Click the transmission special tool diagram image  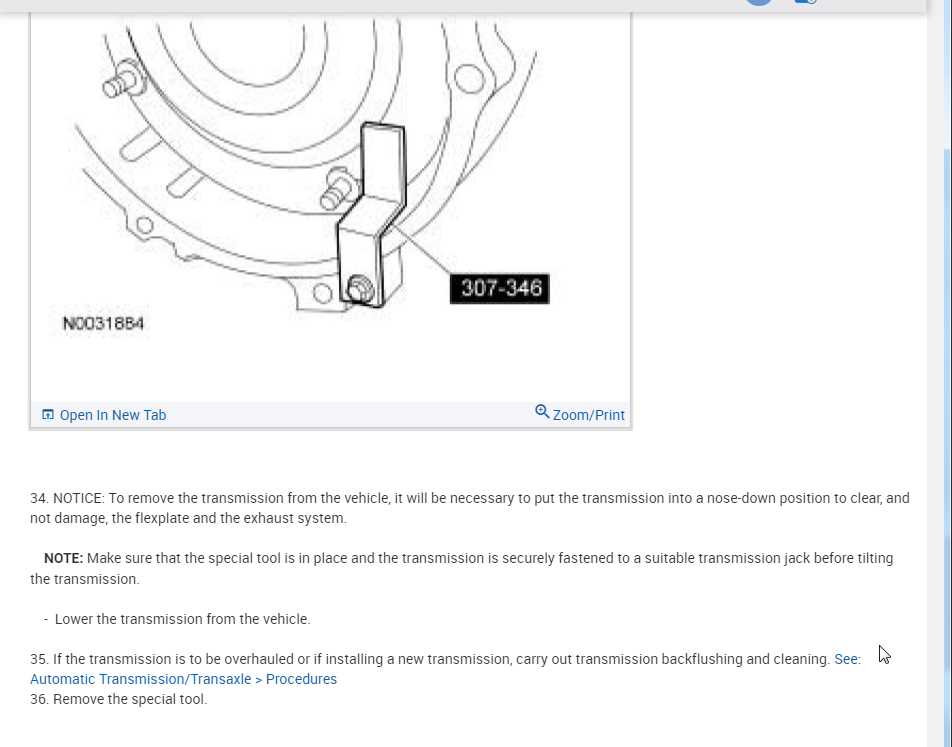point(331,206)
